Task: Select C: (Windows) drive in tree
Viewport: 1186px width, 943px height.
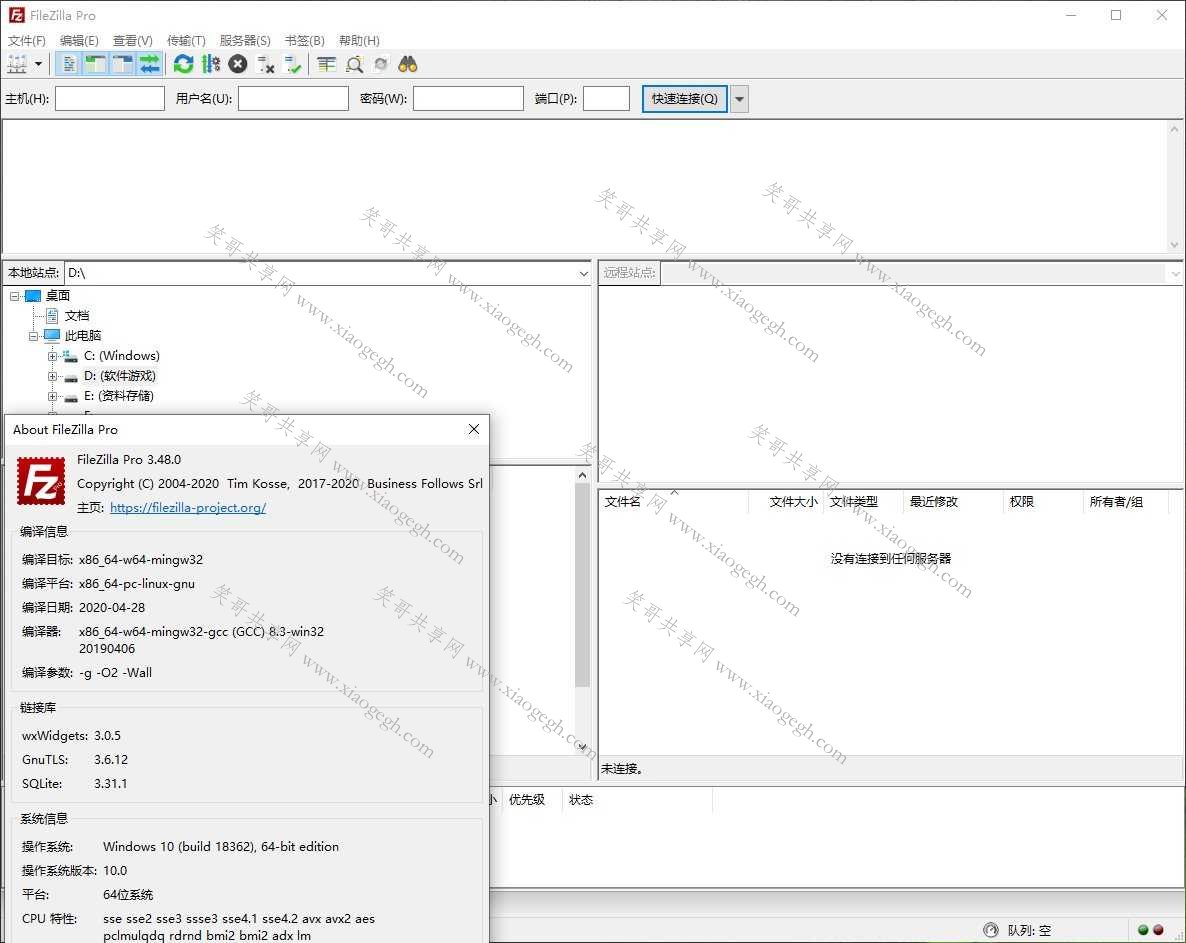Action: pyautogui.click(x=121, y=355)
